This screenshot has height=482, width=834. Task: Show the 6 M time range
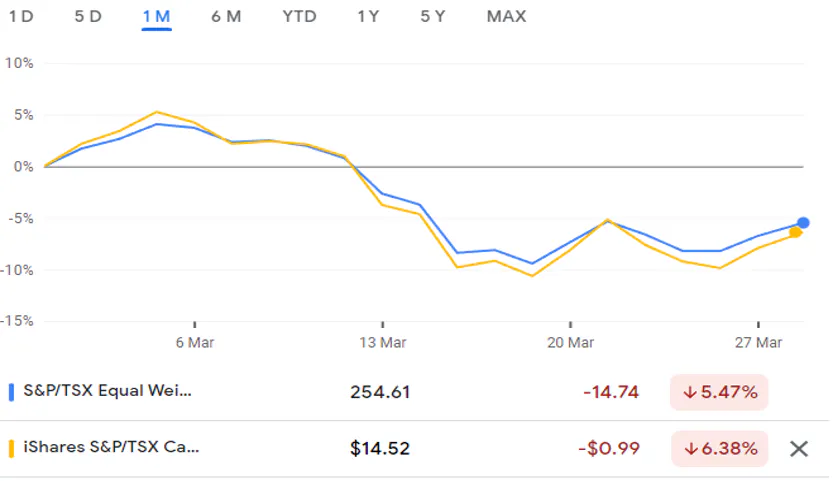tap(226, 16)
